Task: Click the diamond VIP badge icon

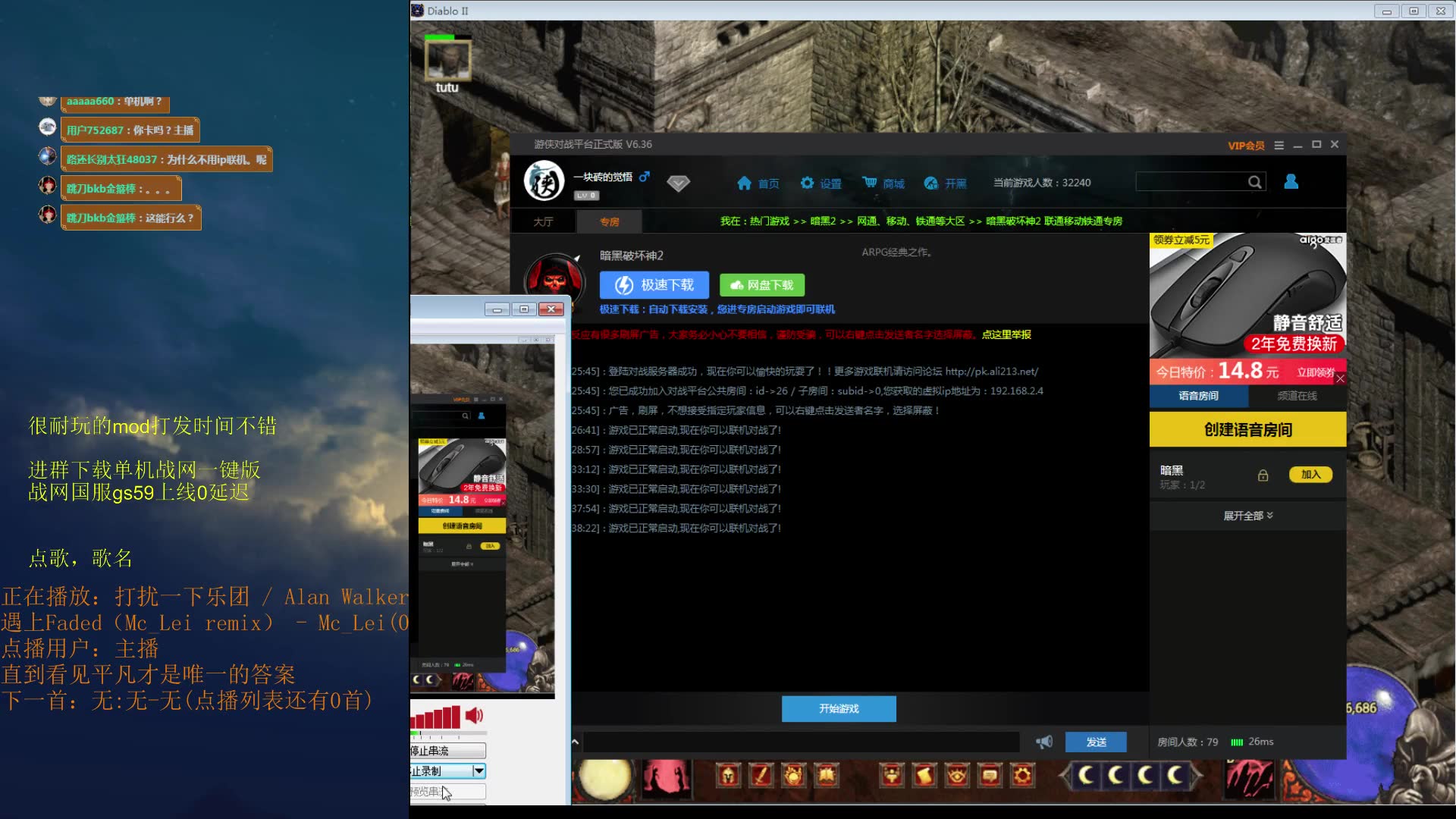Action: pos(678,183)
